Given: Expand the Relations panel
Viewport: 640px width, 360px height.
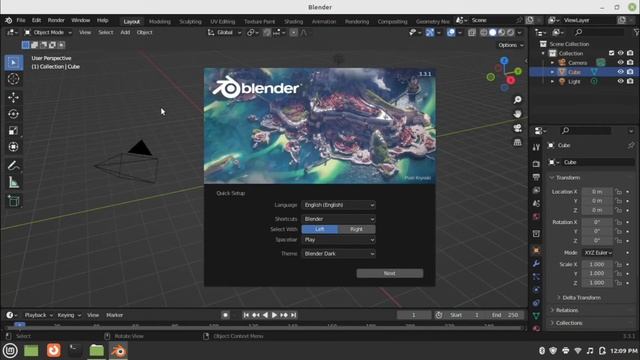Looking at the screenshot, I should coord(567,310).
